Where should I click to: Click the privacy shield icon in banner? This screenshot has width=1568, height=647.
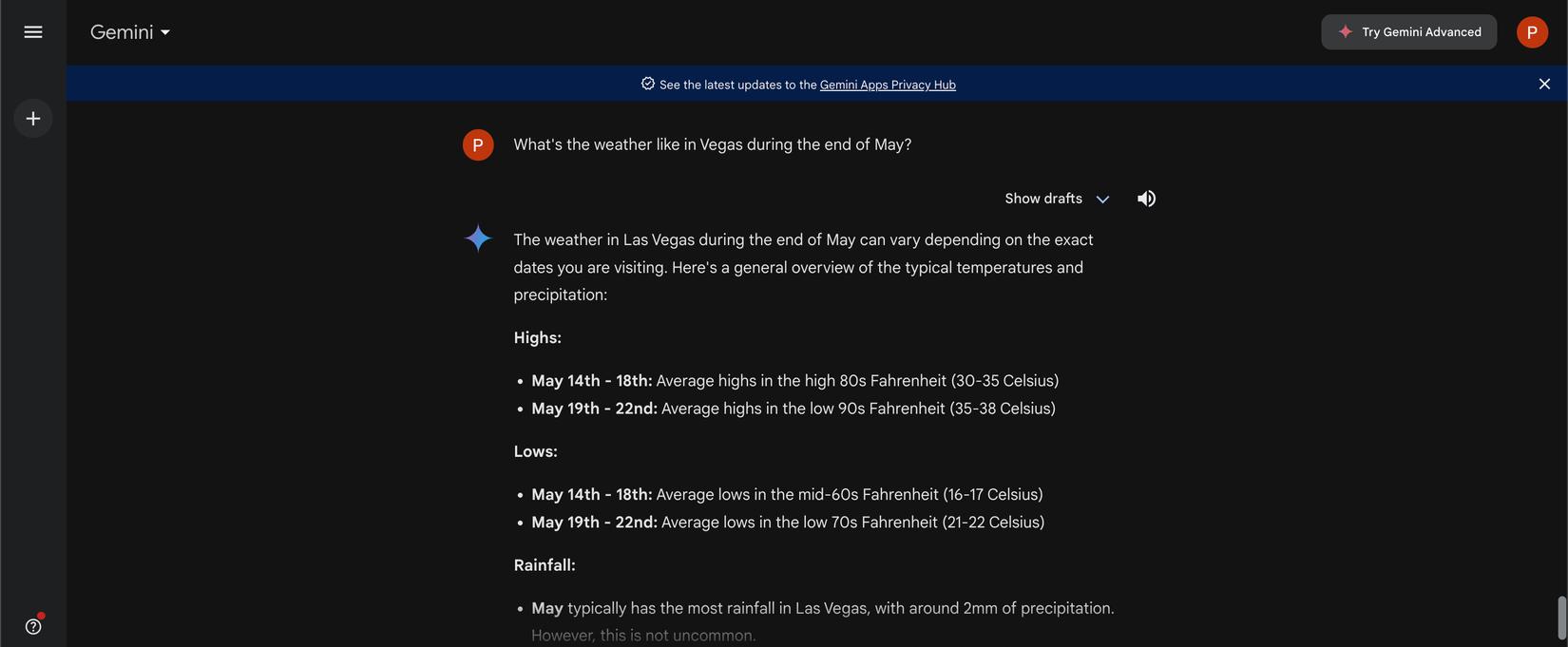tap(647, 84)
